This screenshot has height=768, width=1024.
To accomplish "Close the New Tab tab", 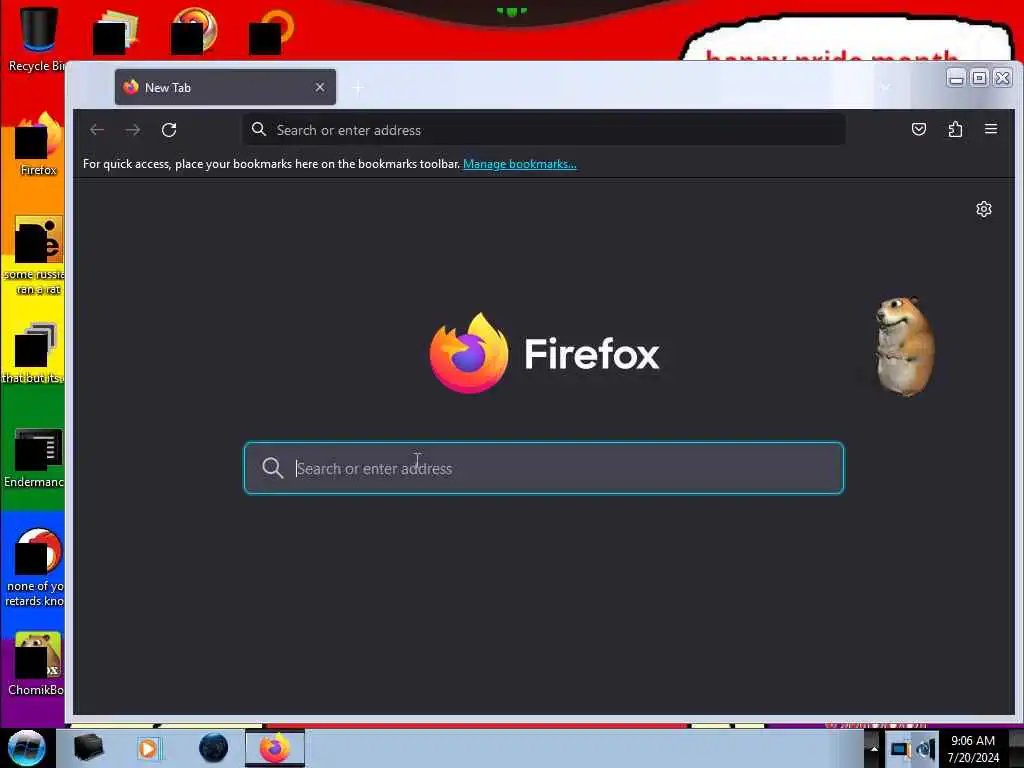I will [320, 87].
